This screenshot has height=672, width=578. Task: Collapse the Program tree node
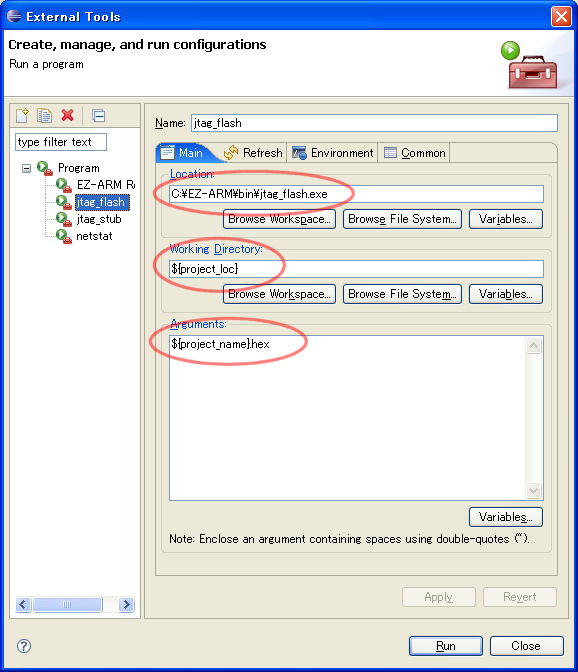tap(27, 168)
